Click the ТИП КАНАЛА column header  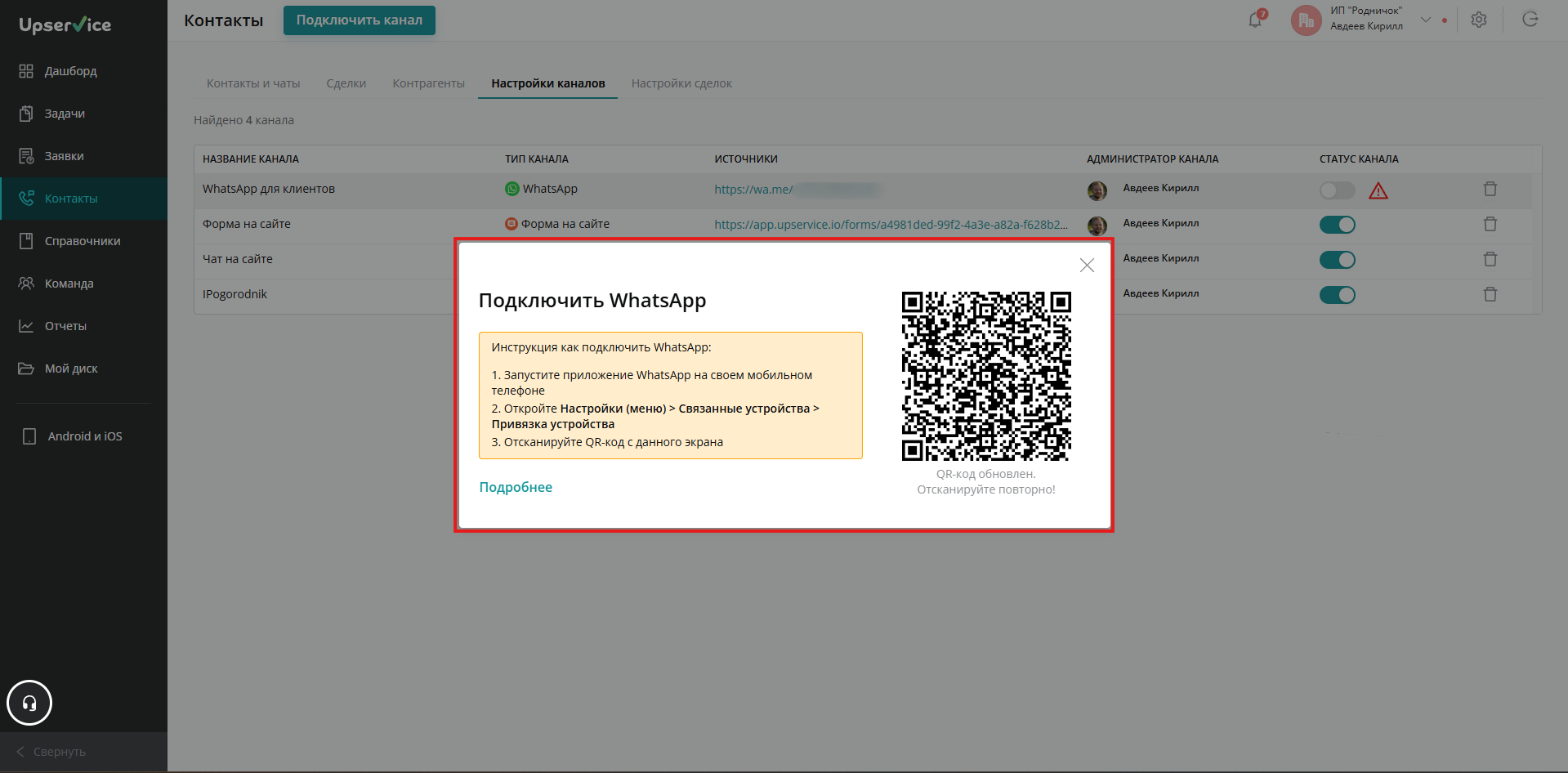[x=537, y=159]
